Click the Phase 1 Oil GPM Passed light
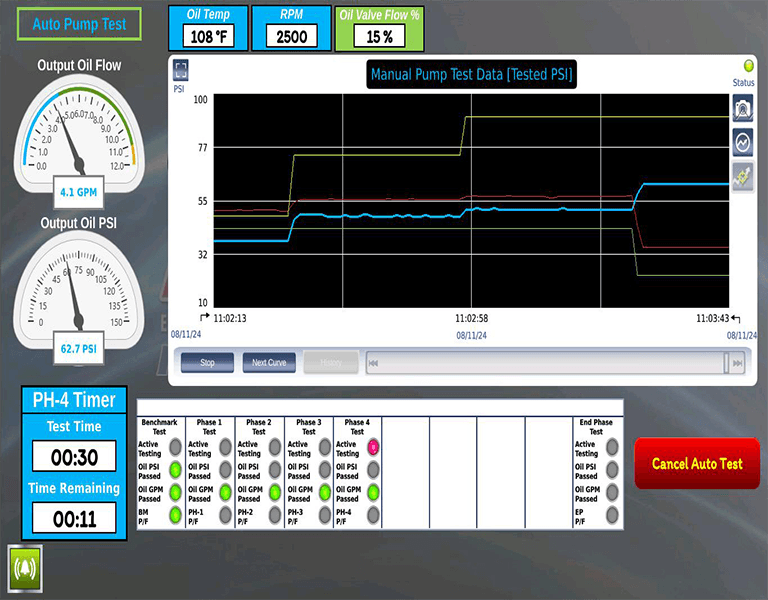 (225, 492)
